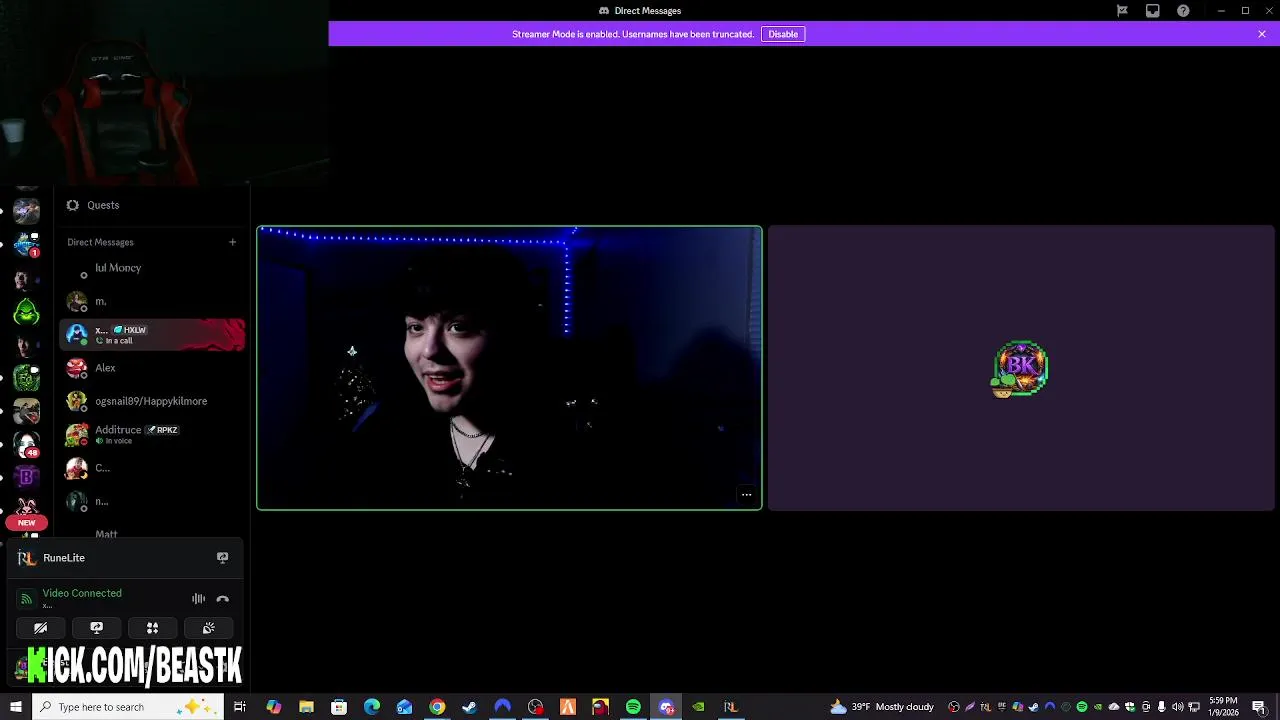Open File Explorer from the taskbar
Viewport: 1280px width, 720px height.
[x=306, y=707]
